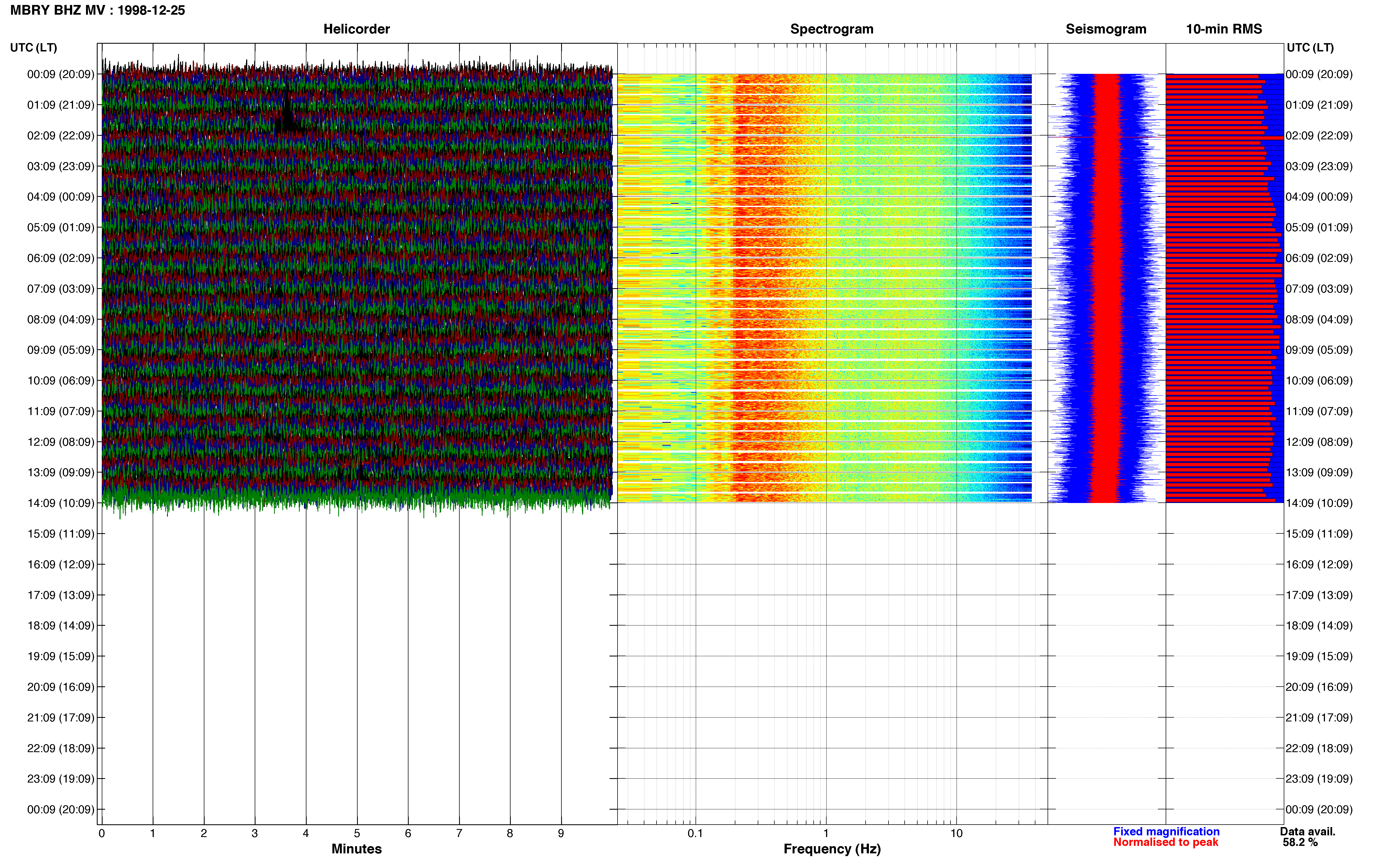Click the 6 tick on the Minutes axis
The image size is (1388, 868).
pyautogui.click(x=408, y=833)
